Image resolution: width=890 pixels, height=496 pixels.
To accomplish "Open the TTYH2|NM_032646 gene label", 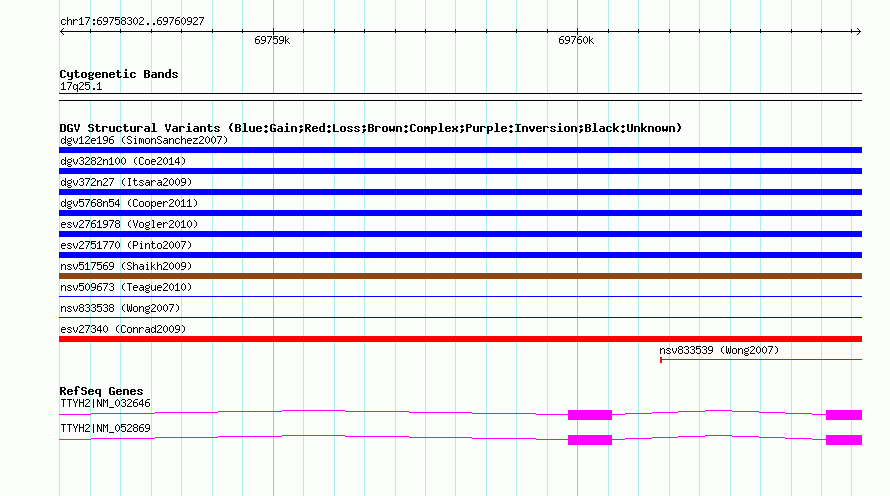I will [106, 403].
